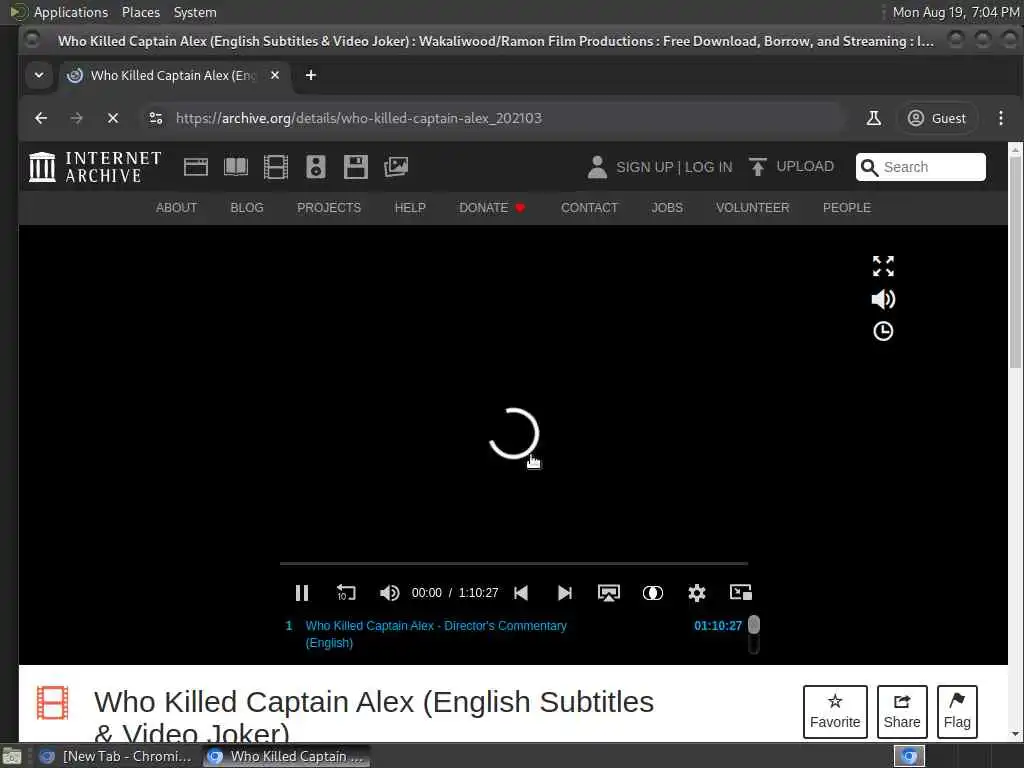
Task: Select the Who Killed Captain Alex tab
Action: (x=174, y=75)
